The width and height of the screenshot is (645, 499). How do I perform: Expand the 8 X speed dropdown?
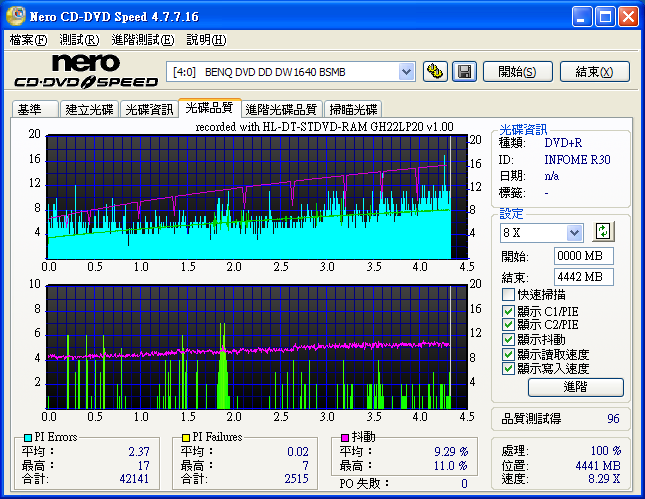[x=574, y=232]
